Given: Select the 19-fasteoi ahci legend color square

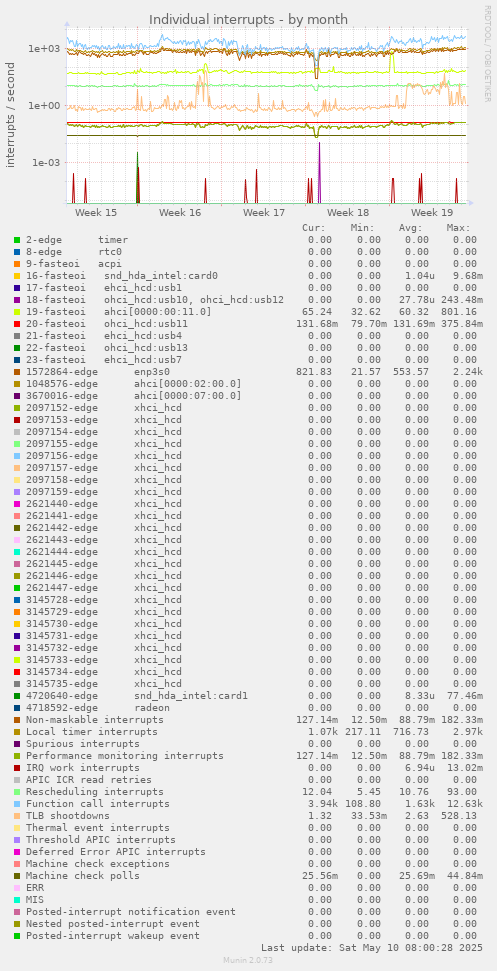Looking at the screenshot, I should click(17, 312).
